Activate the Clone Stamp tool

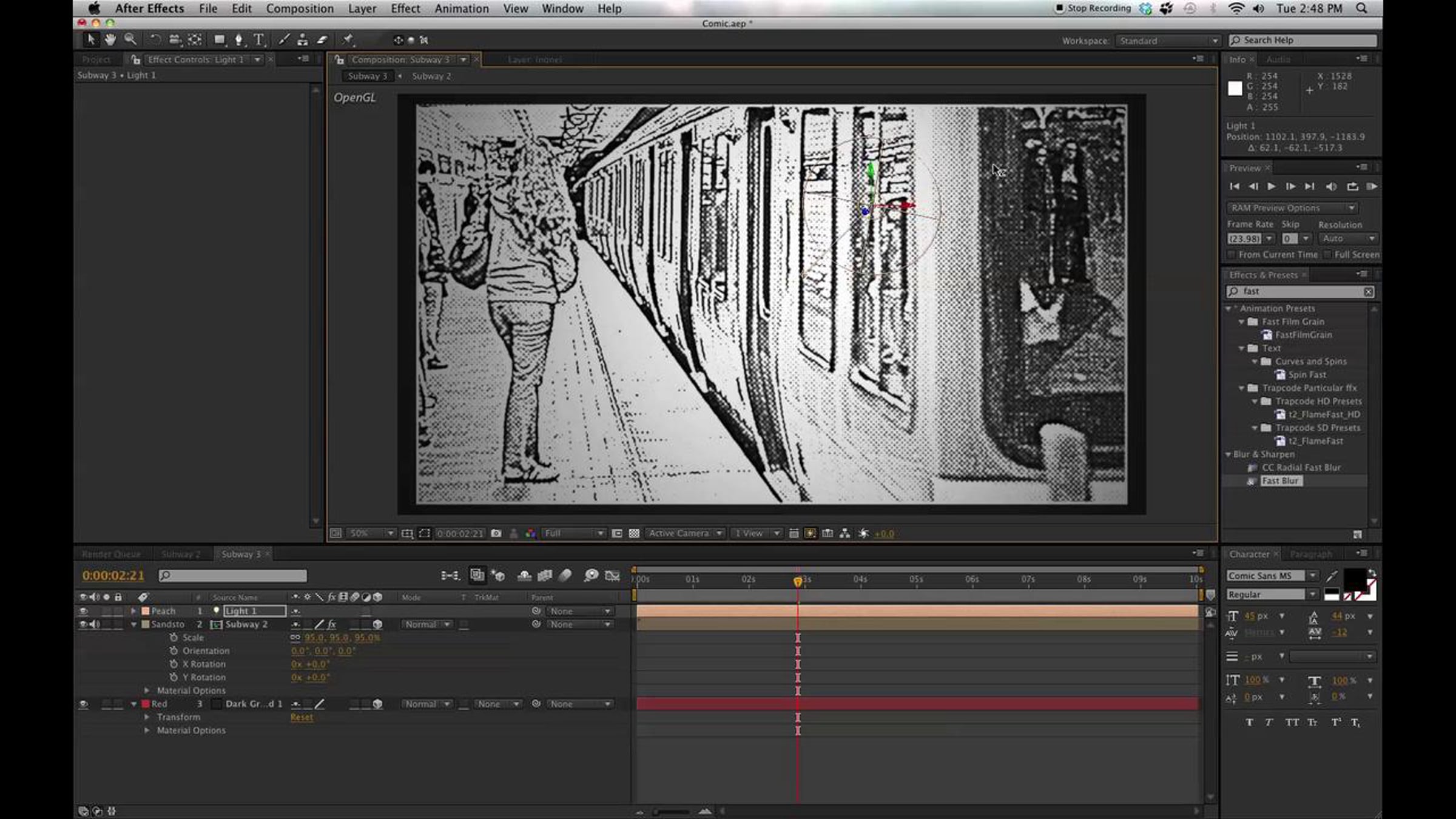tap(302, 40)
